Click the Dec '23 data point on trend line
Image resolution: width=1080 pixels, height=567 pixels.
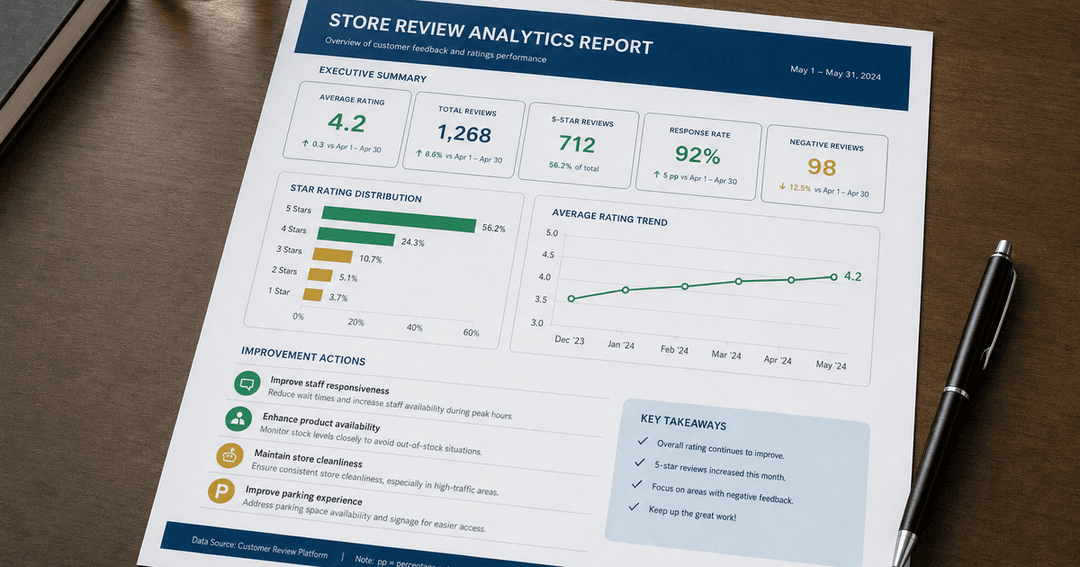coord(571,298)
